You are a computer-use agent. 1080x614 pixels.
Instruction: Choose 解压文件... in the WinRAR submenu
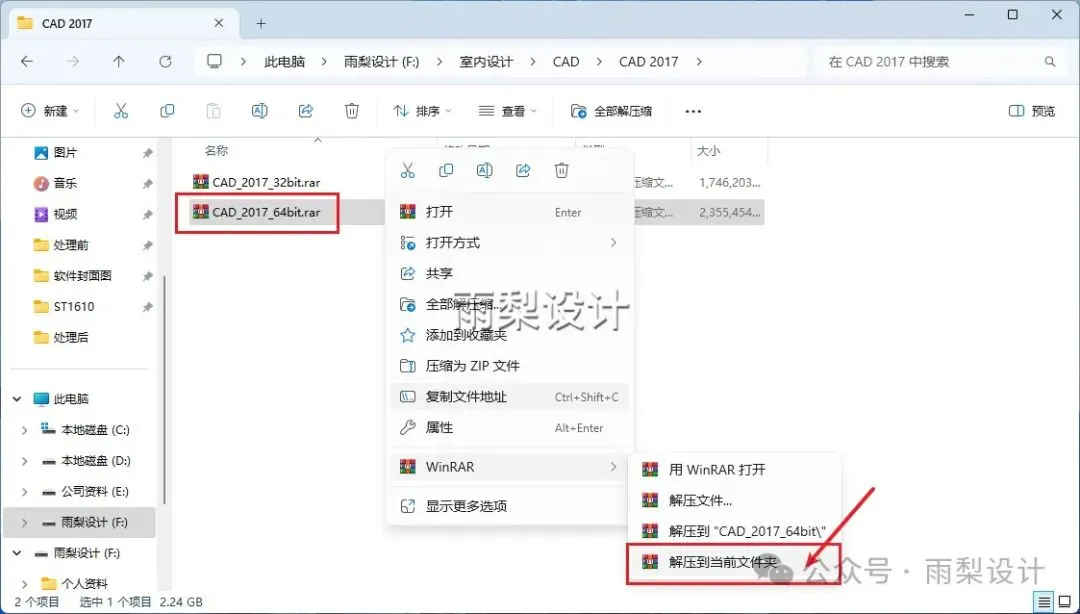tap(734, 500)
